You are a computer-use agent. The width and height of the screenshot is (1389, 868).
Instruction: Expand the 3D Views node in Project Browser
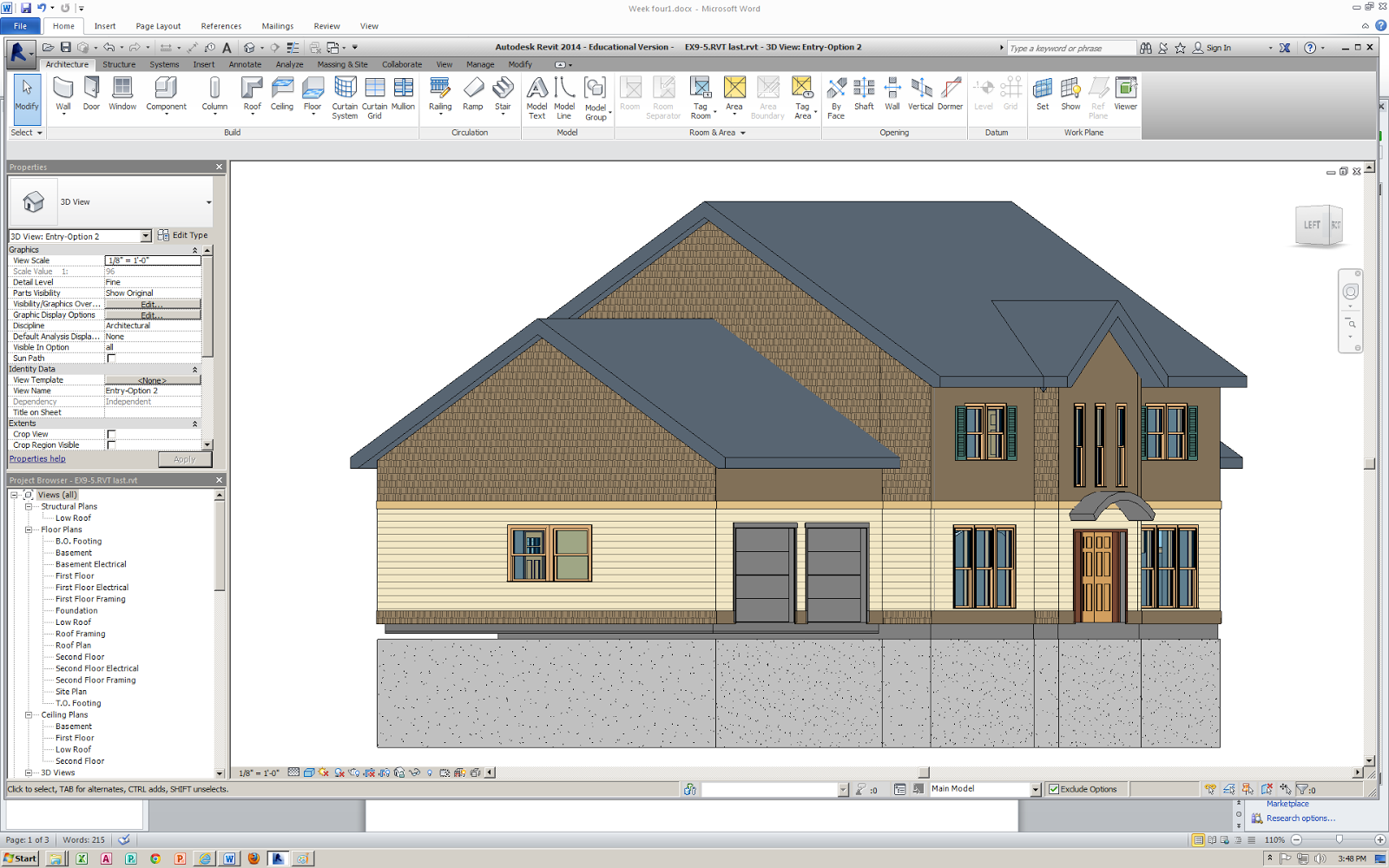(x=29, y=772)
